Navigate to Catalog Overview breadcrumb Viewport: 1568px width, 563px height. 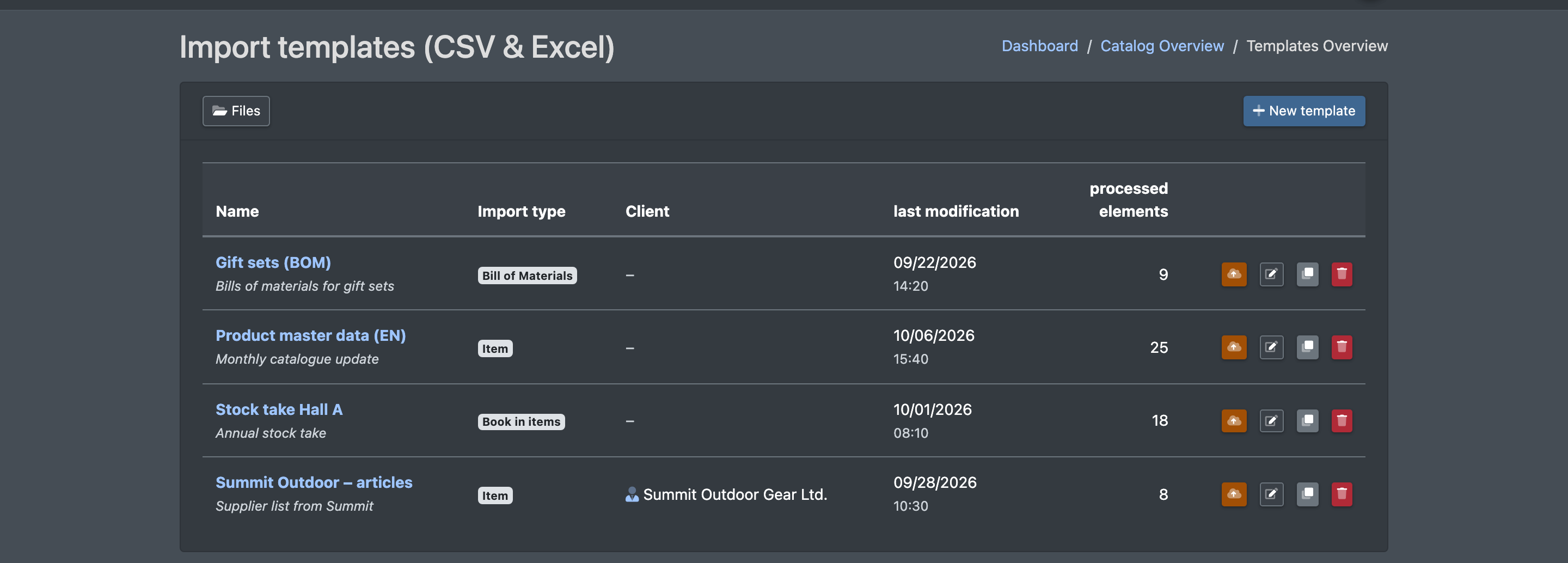click(x=1162, y=46)
